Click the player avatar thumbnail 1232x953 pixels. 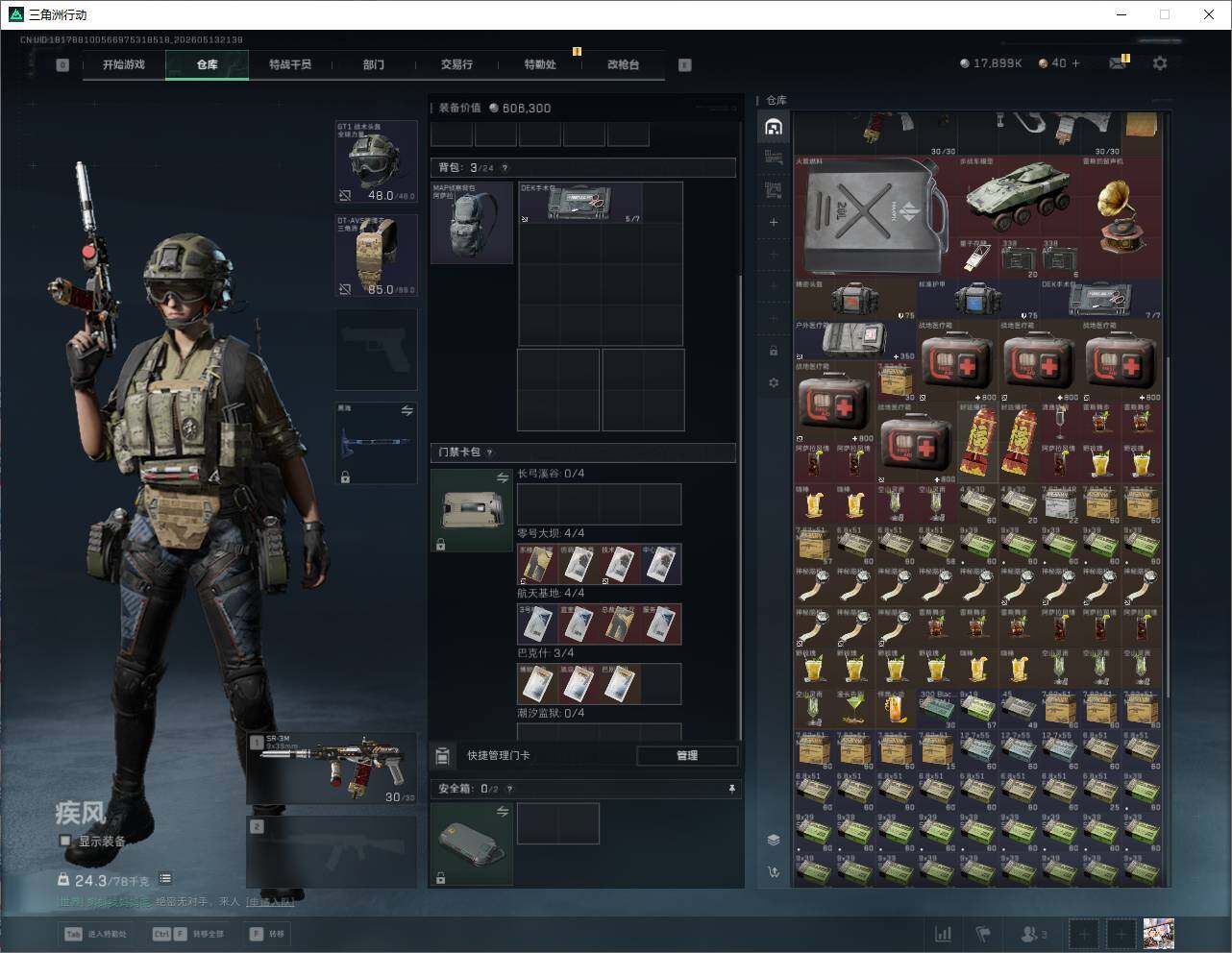pyautogui.click(x=1159, y=934)
